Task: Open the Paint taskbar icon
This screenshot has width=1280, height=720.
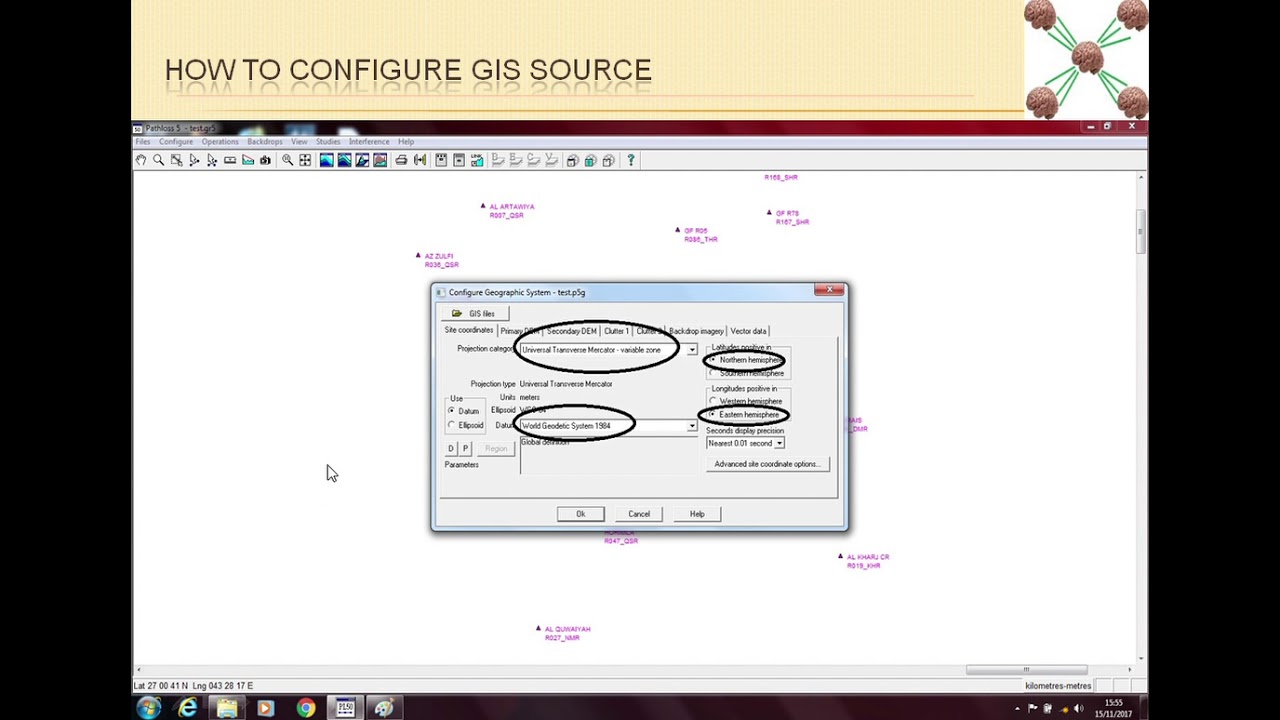Action: pyautogui.click(x=384, y=708)
